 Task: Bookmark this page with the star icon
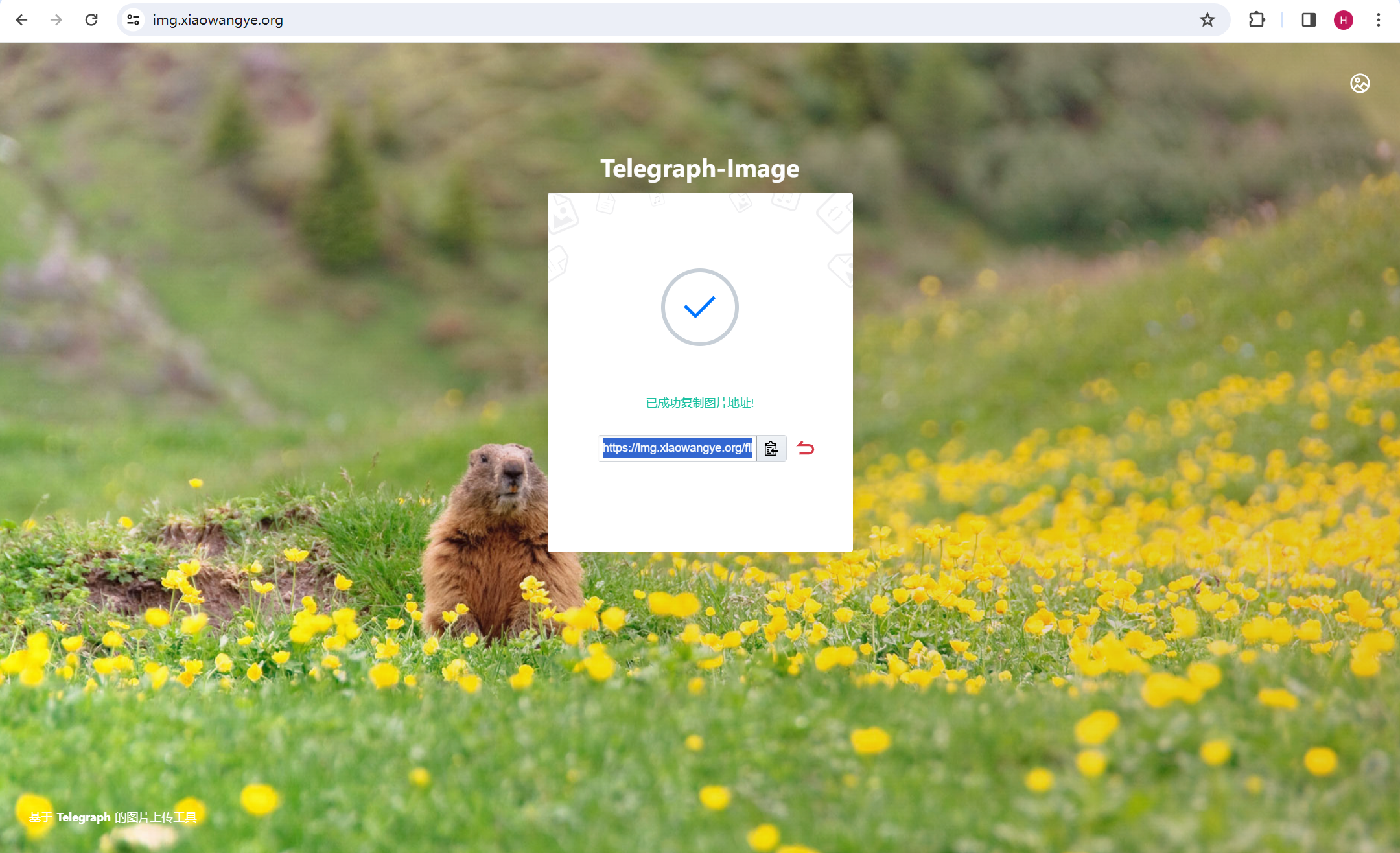tap(1207, 20)
